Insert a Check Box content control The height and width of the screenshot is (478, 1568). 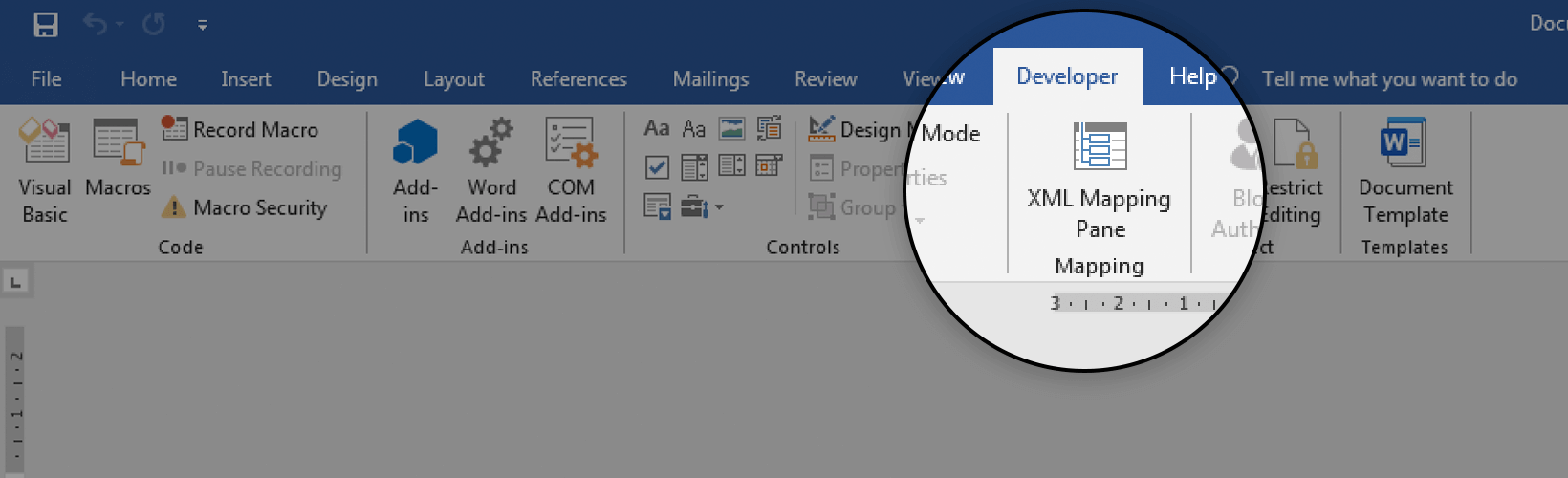point(657,167)
